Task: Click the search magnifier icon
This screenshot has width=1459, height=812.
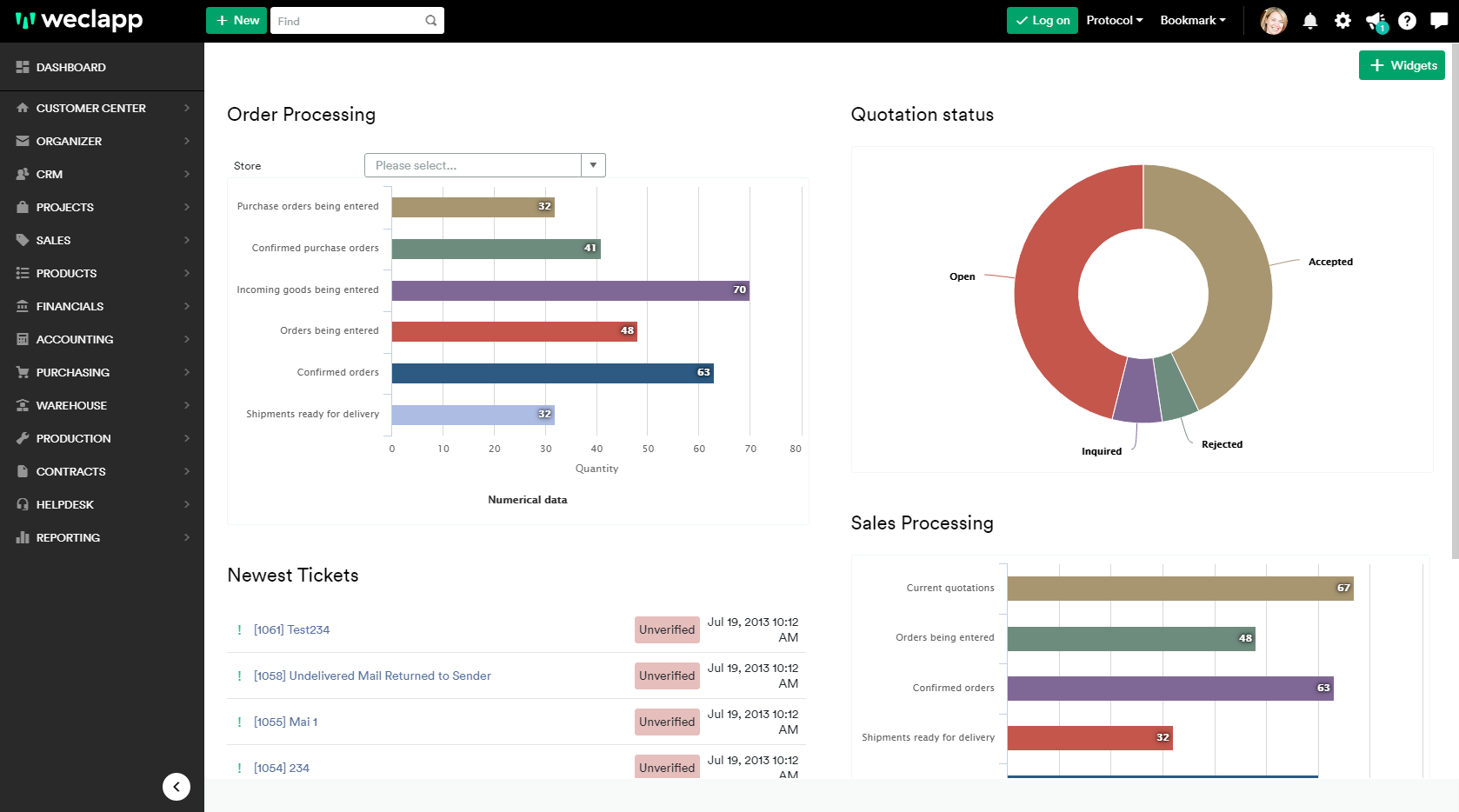Action: [431, 21]
